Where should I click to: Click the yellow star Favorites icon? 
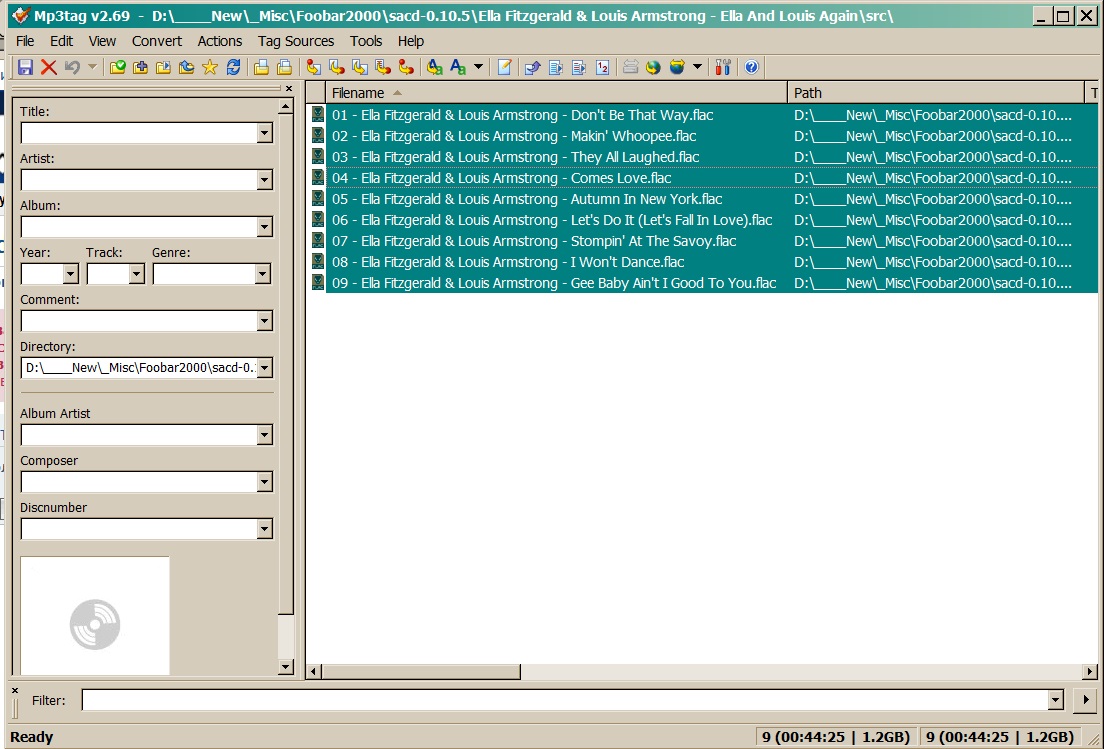(x=209, y=67)
